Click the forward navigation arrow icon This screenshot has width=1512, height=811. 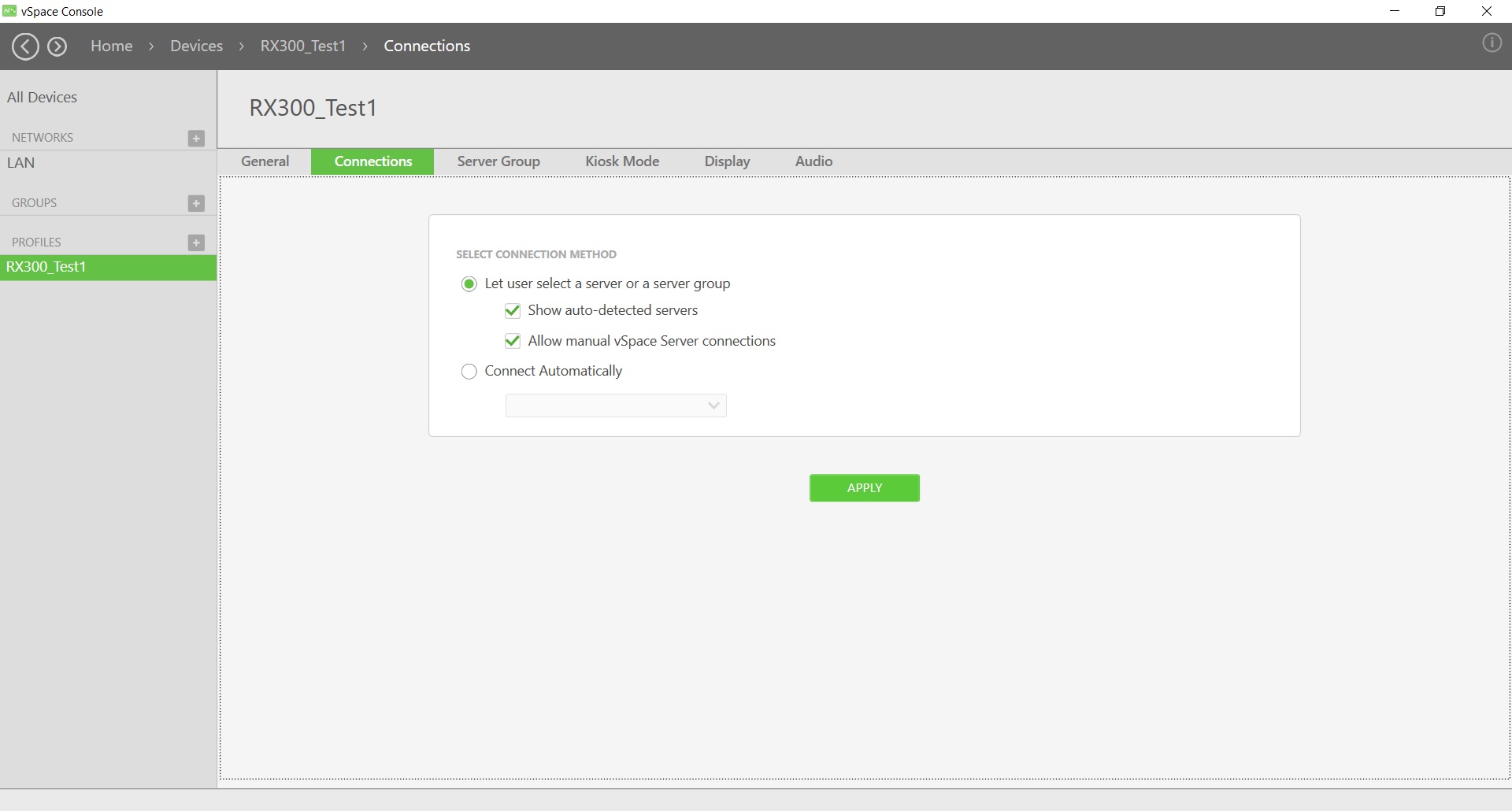click(x=57, y=46)
